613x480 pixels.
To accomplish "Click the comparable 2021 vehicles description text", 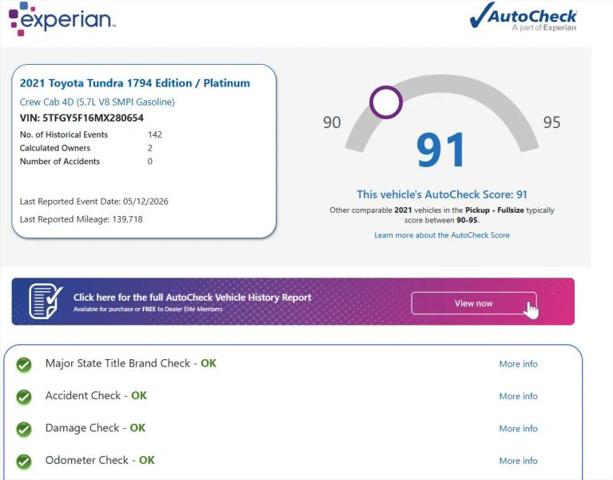I will pyautogui.click(x=442, y=215).
